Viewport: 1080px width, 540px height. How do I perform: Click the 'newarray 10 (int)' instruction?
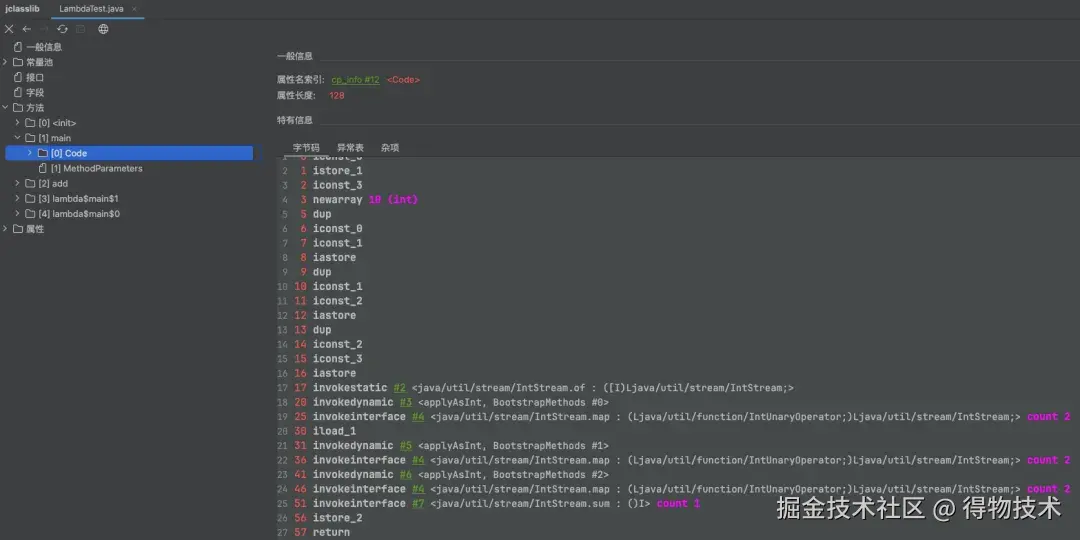coord(365,200)
